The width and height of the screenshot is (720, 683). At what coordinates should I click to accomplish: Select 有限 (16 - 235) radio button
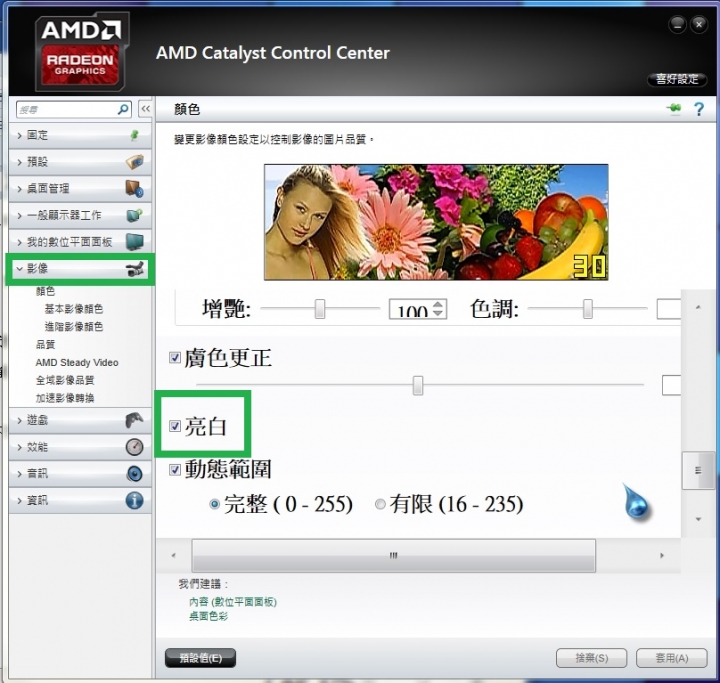(380, 504)
